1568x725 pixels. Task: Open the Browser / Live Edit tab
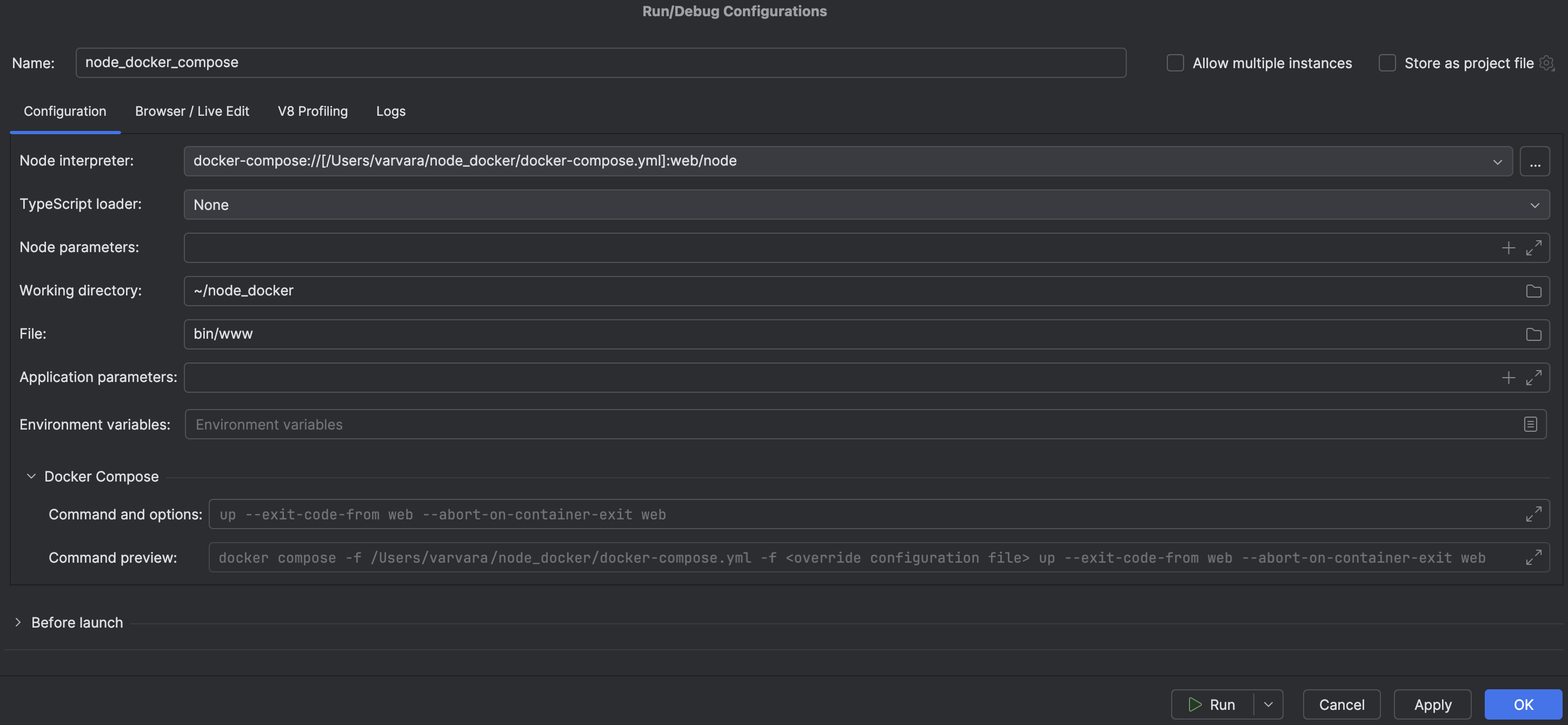(192, 111)
